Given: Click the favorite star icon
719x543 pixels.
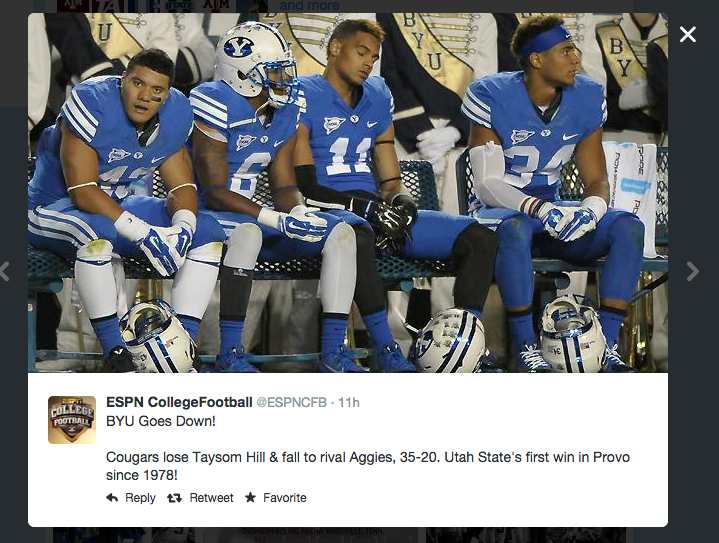Looking at the screenshot, I should coord(250,498).
